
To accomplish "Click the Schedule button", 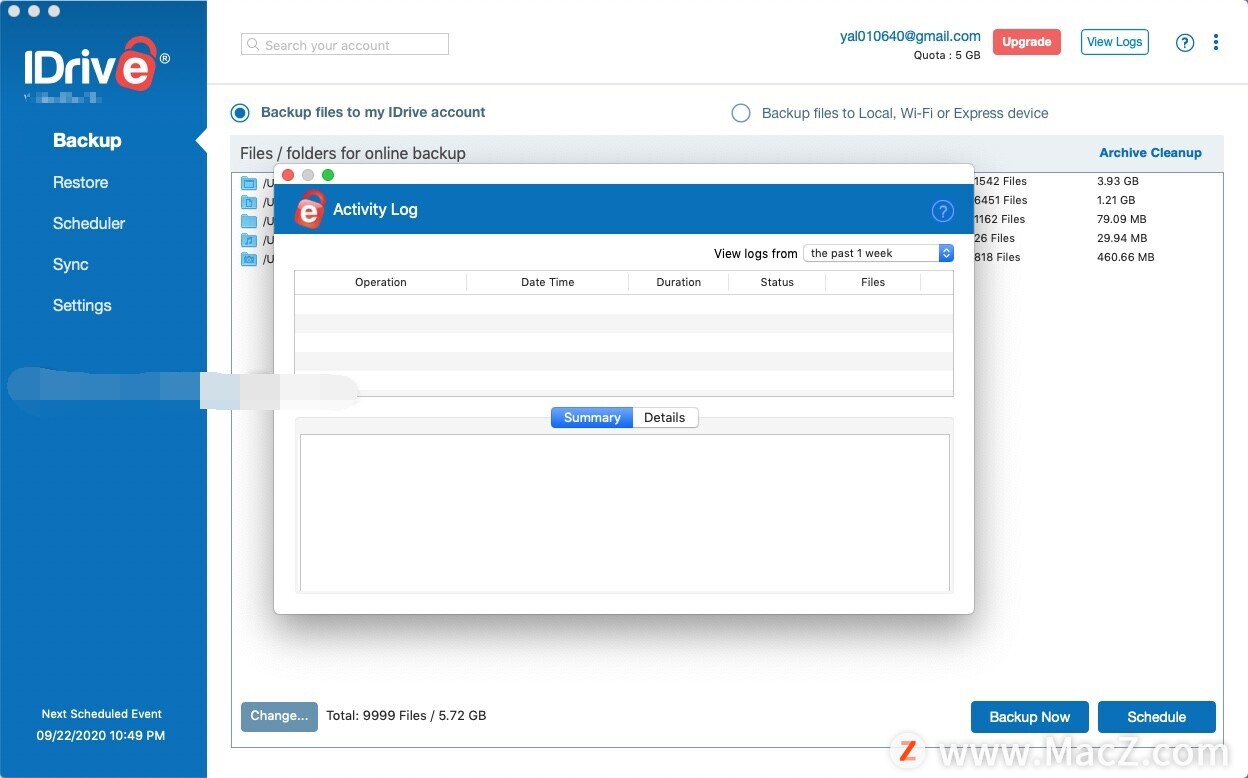I will (x=1157, y=717).
